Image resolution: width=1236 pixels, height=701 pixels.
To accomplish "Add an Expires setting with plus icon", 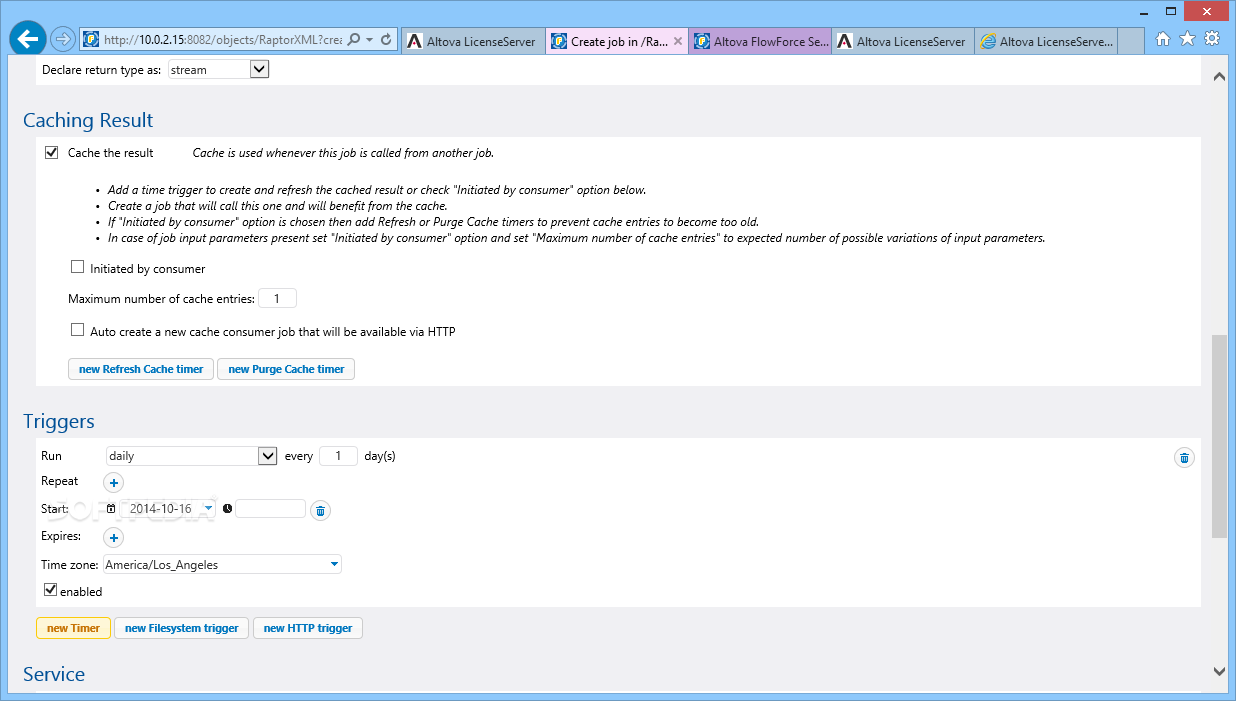I will [x=113, y=538].
